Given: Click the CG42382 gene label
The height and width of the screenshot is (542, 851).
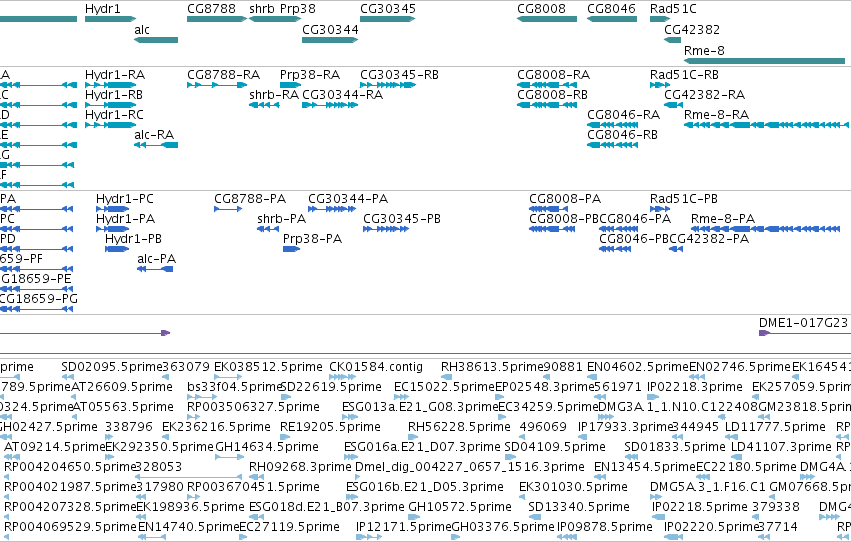Looking at the screenshot, I should (692, 29).
